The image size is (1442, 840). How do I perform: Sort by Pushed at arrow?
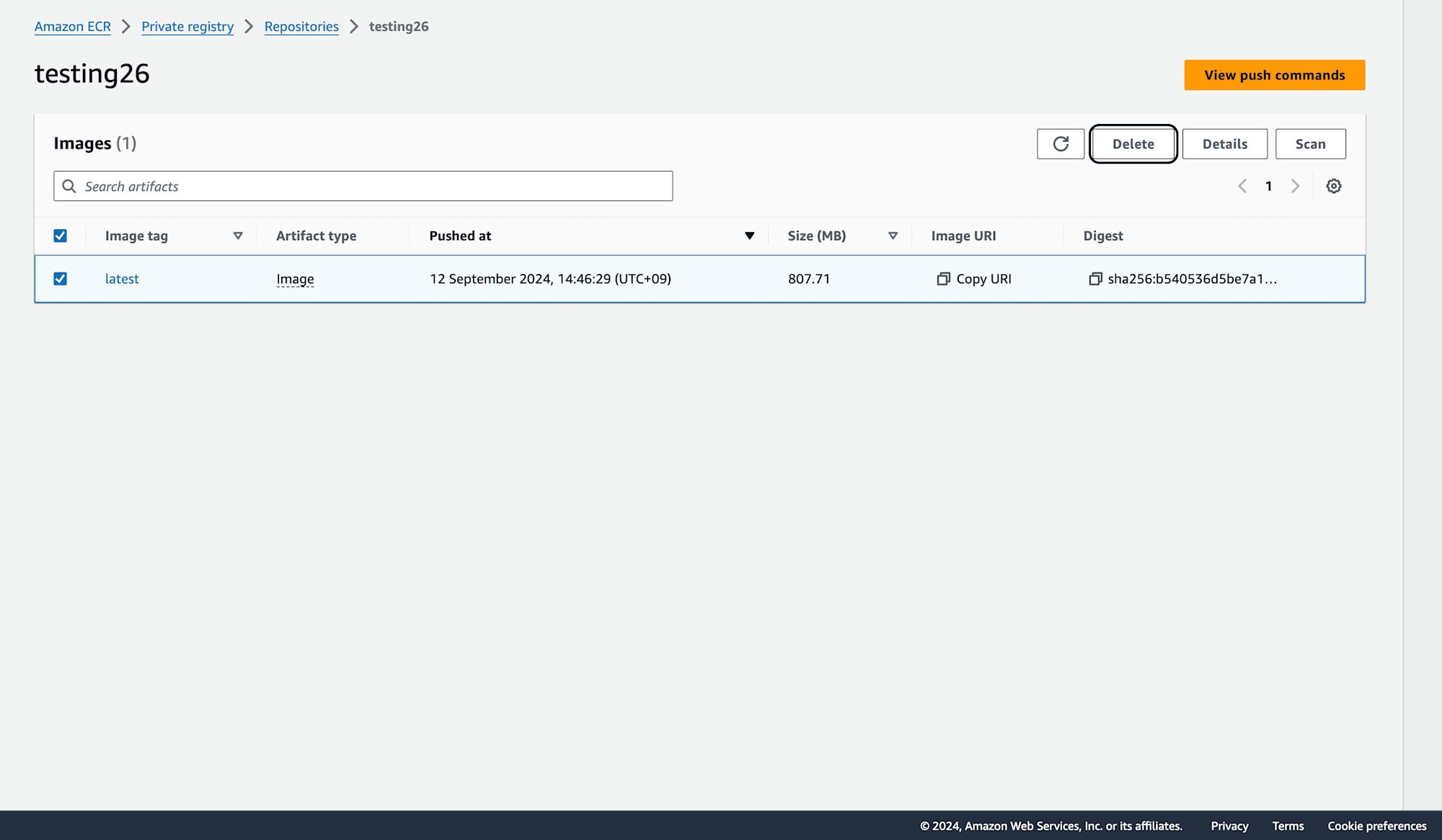750,236
